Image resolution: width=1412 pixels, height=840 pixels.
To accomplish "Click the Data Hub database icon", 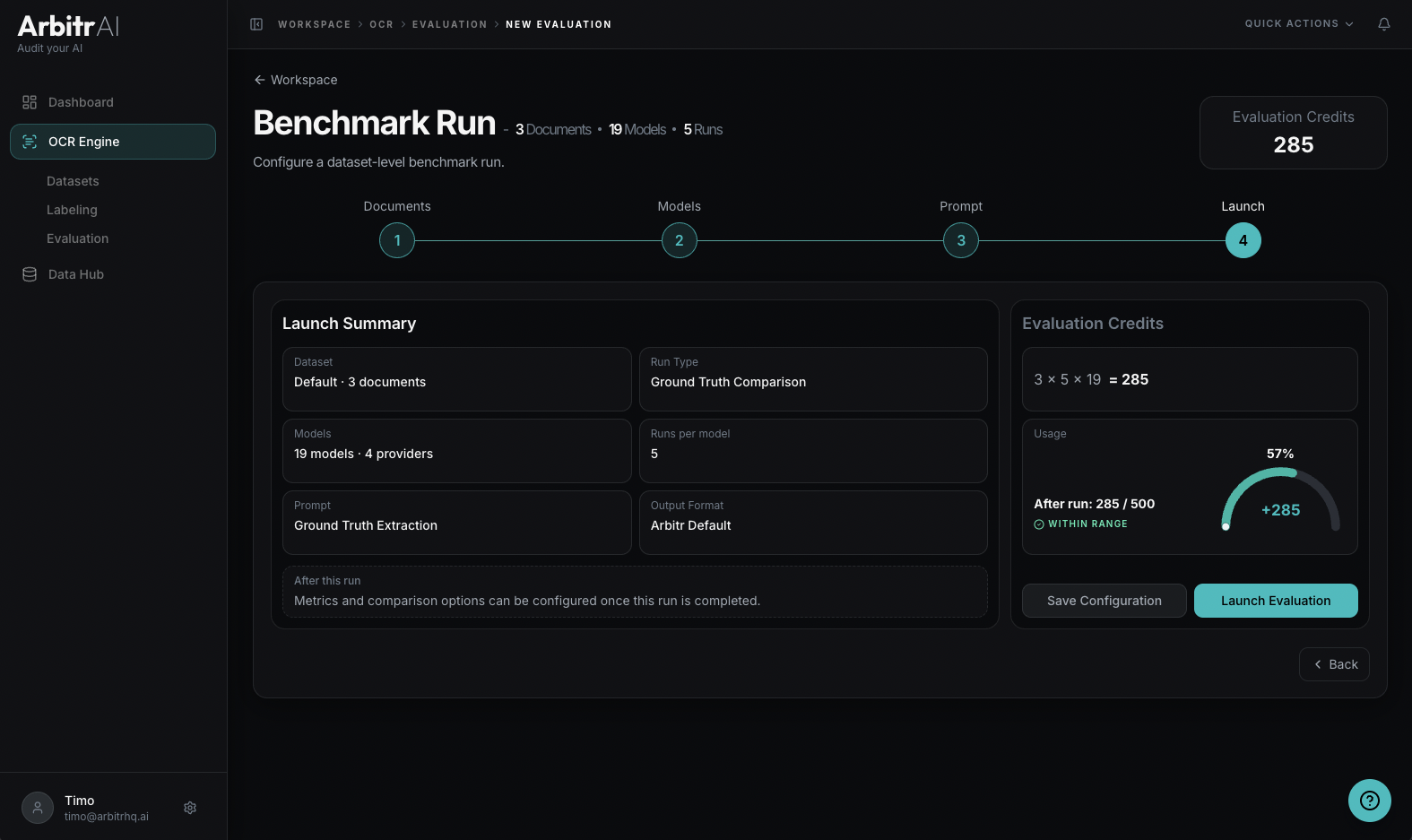I will [30, 274].
